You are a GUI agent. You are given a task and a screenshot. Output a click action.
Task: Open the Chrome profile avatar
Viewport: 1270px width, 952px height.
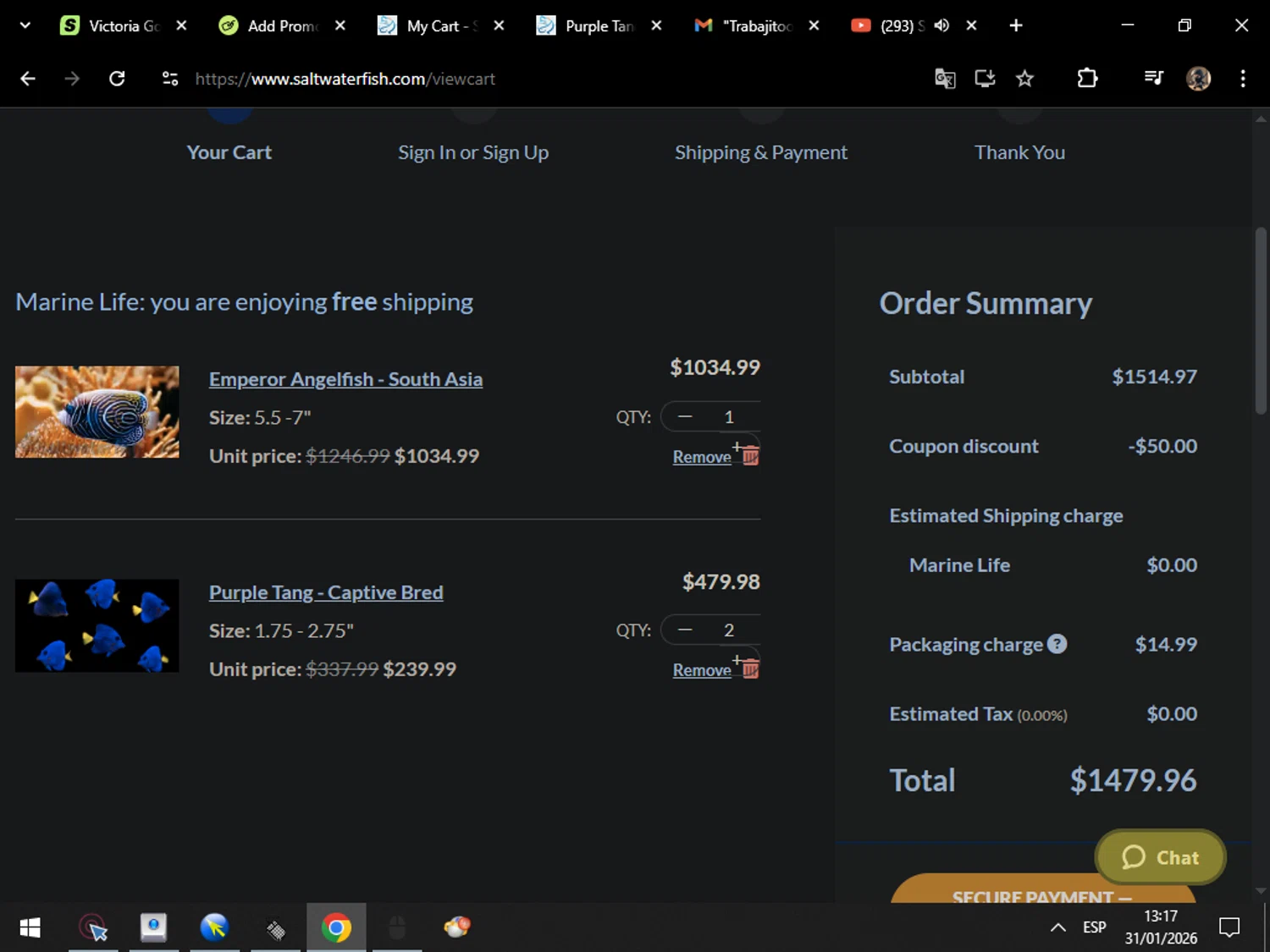pos(1198,79)
